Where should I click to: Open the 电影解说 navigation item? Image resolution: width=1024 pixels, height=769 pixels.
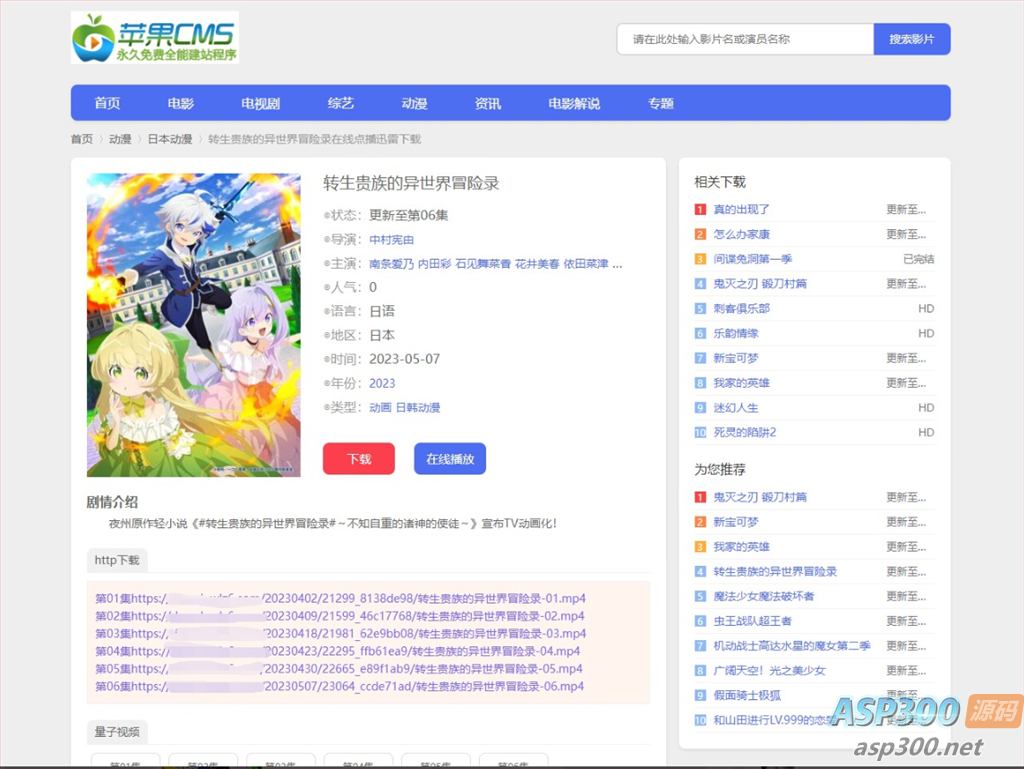click(574, 103)
